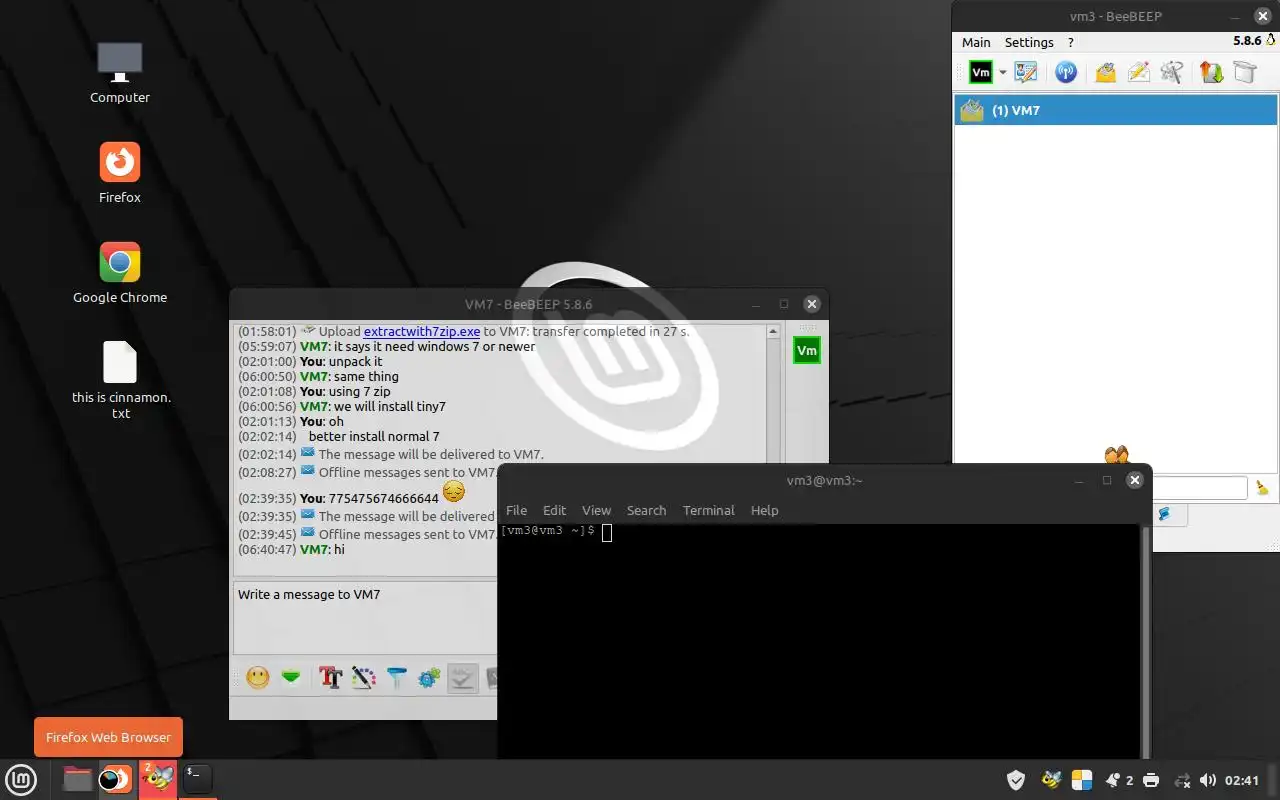Click the yellow envelope group chat icon
The width and height of the screenshot is (1280, 800).
click(1105, 72)
